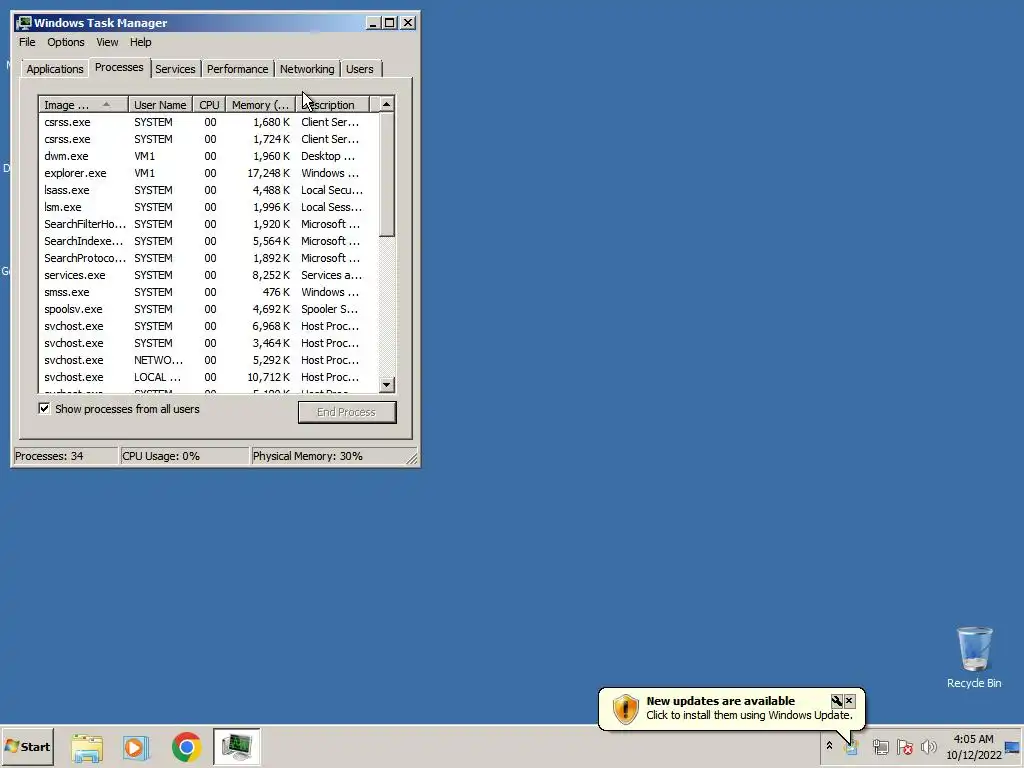Open the Options menu
This screenshot has width=1024, height=768.
pyautogui.click(x=65, y=42)
